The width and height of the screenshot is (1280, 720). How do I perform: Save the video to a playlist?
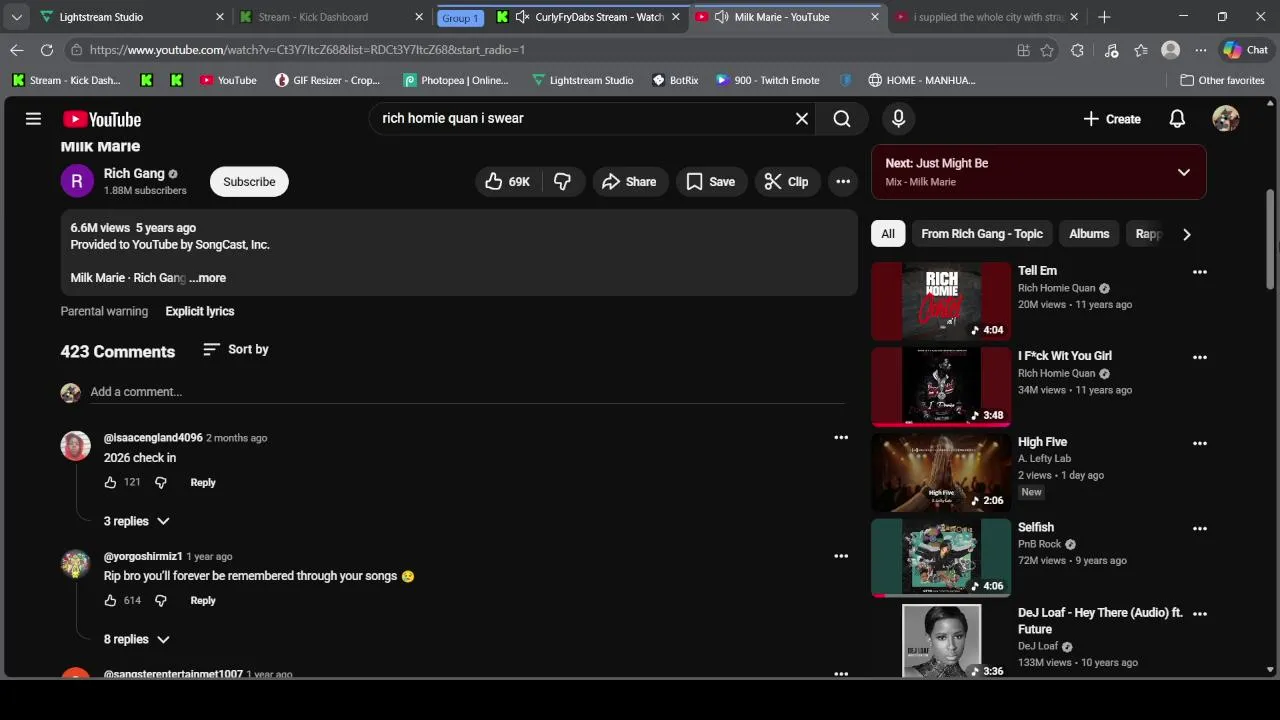(711, 181)
